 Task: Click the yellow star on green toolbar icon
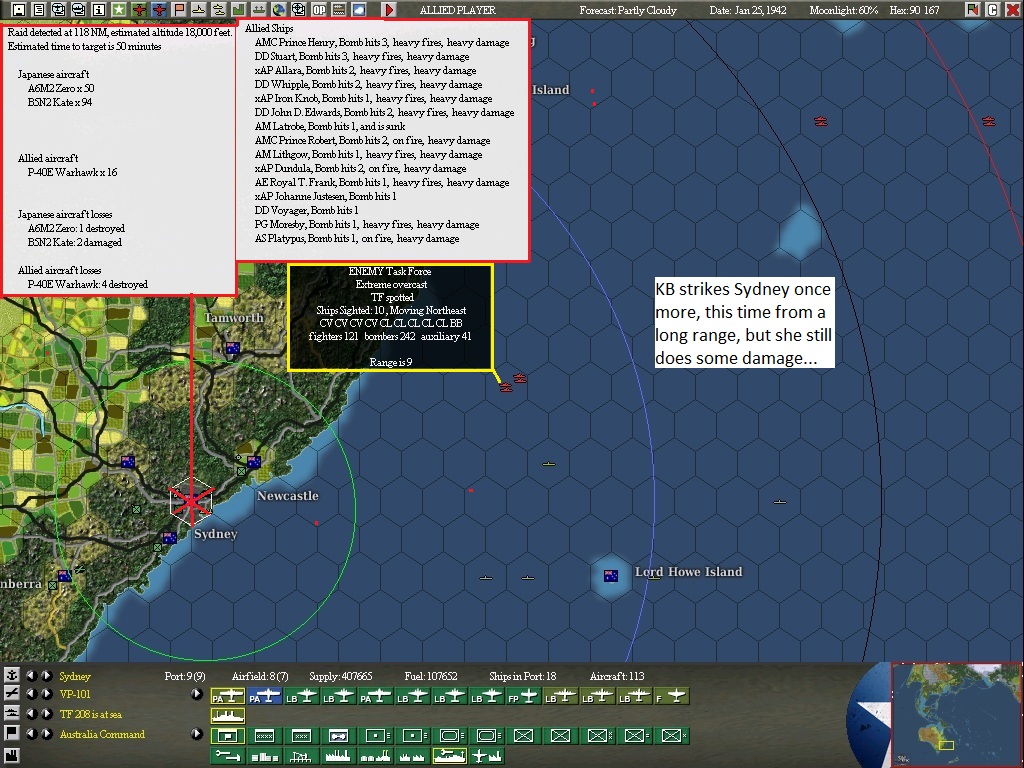[119, 9]
